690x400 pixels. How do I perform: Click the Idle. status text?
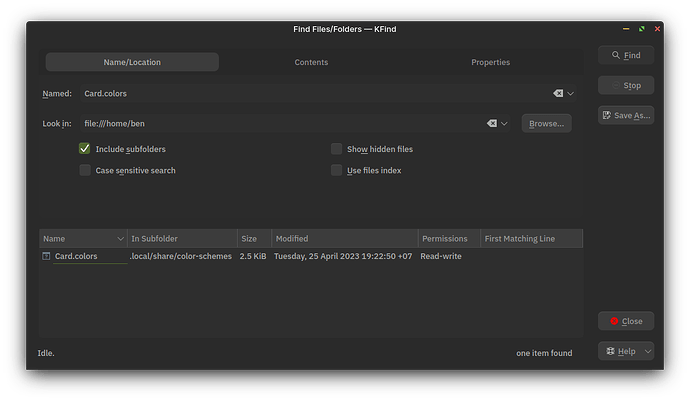pos(46,353)
